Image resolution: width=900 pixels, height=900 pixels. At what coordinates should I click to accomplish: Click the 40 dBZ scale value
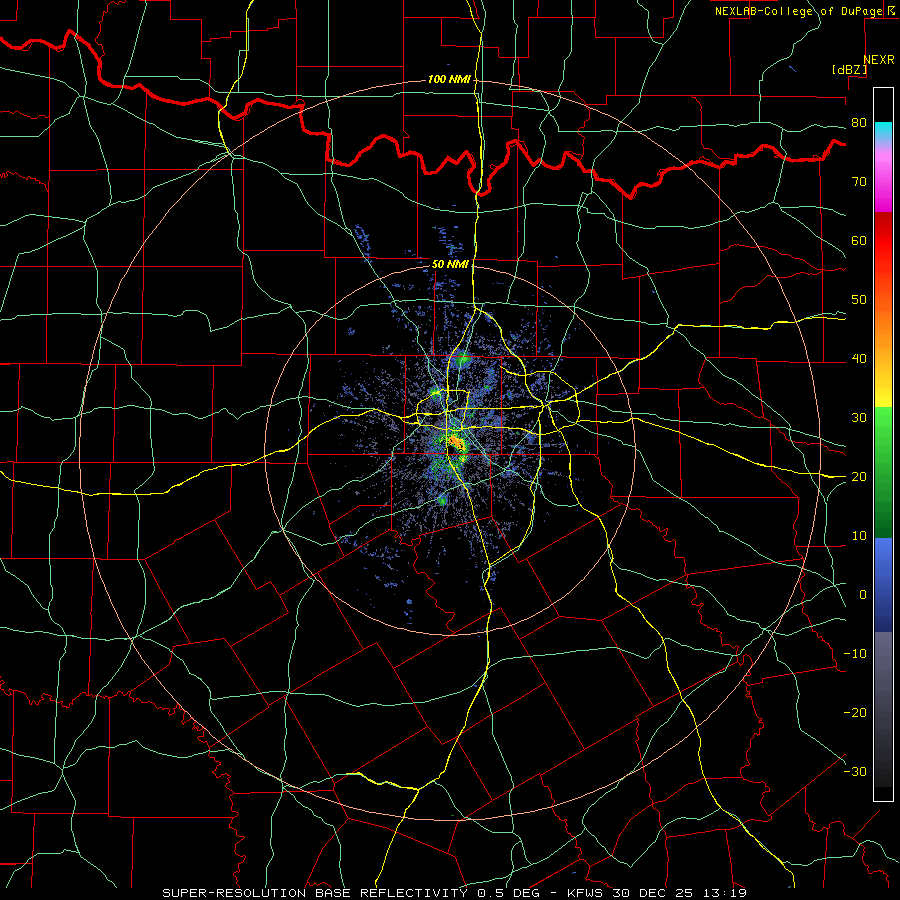(x=859, y=359)
